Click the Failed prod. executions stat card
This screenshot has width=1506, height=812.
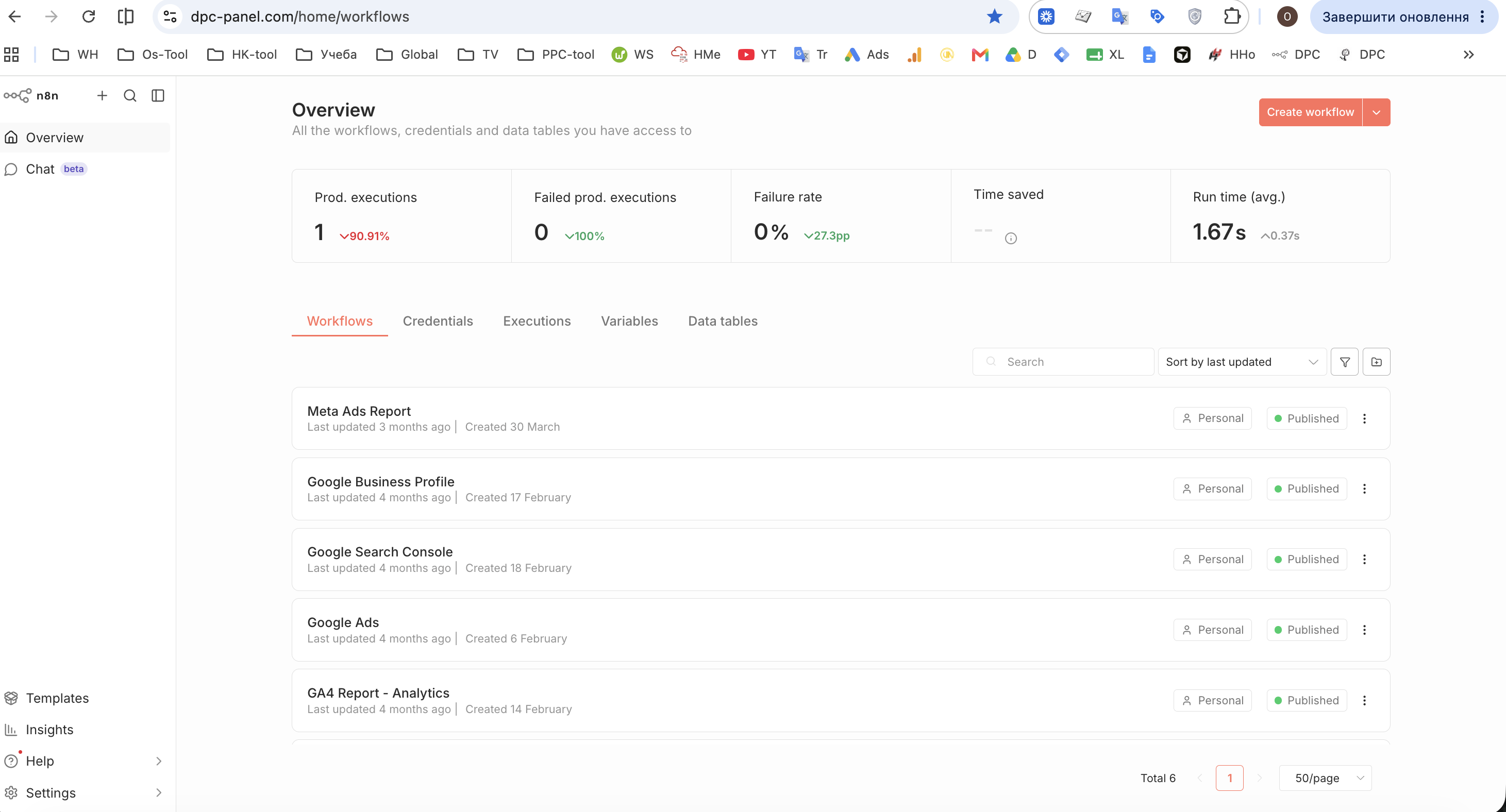[622, 216]
